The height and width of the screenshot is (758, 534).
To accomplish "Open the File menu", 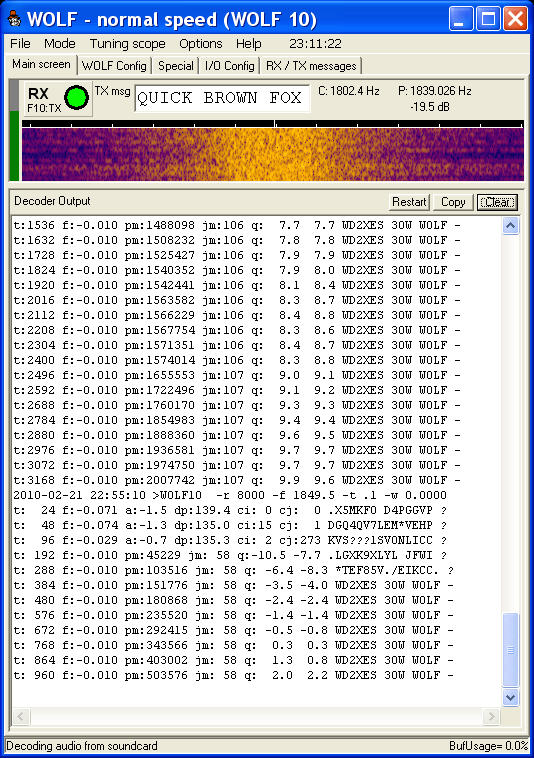I will pos(20,44).
